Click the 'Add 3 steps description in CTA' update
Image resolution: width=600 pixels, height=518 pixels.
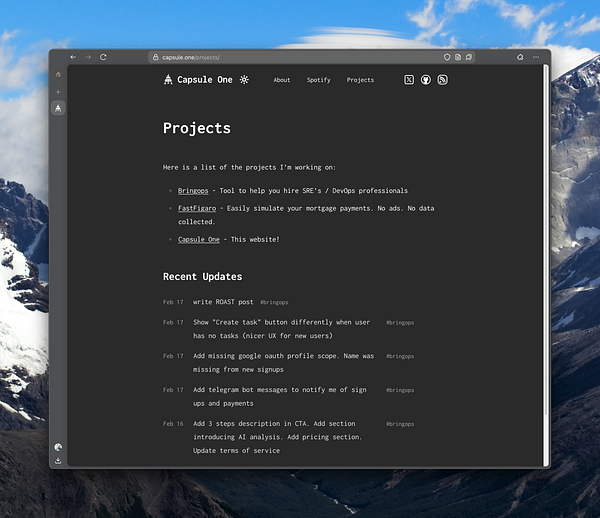pos(277,437)
